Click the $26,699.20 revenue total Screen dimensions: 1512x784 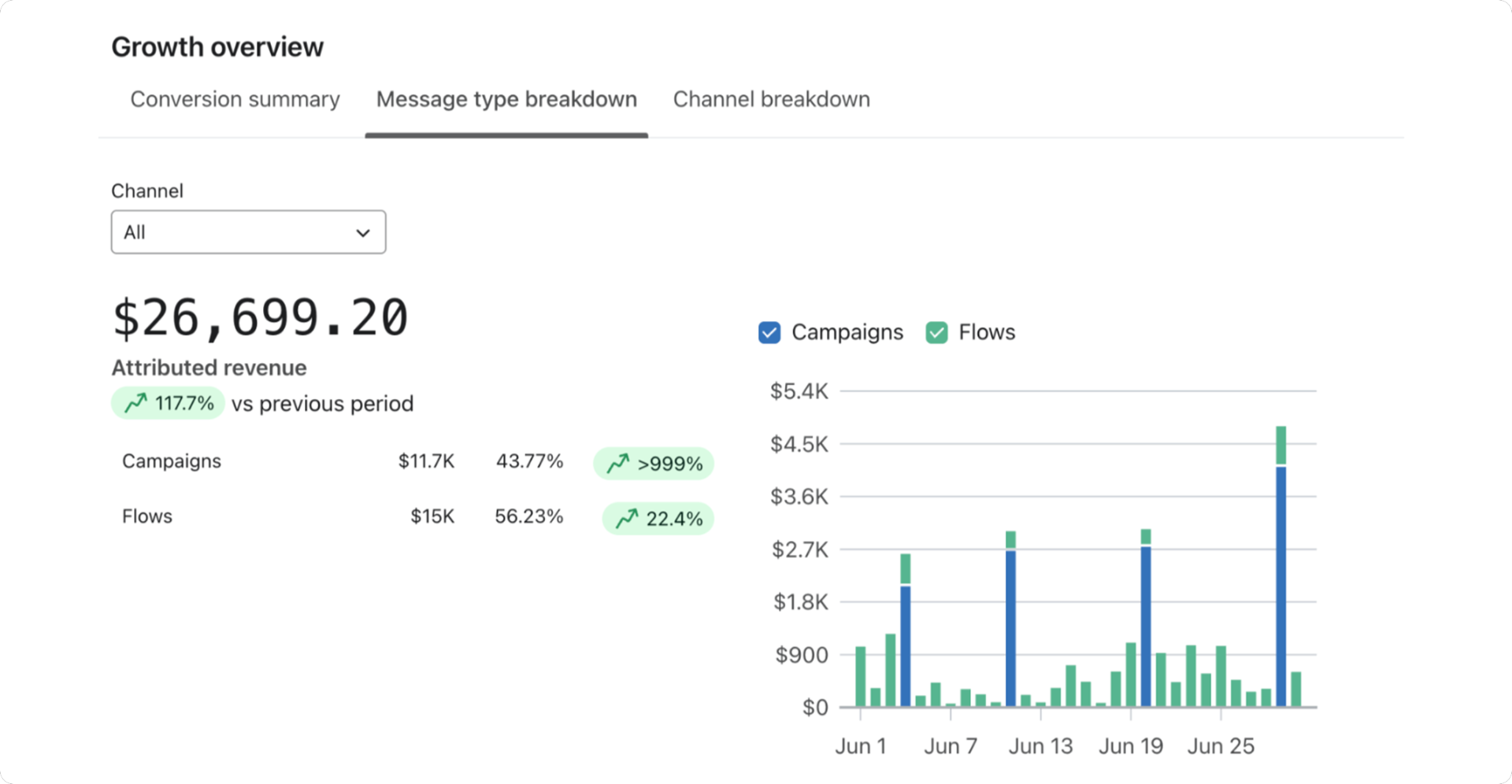coord(260,318)
